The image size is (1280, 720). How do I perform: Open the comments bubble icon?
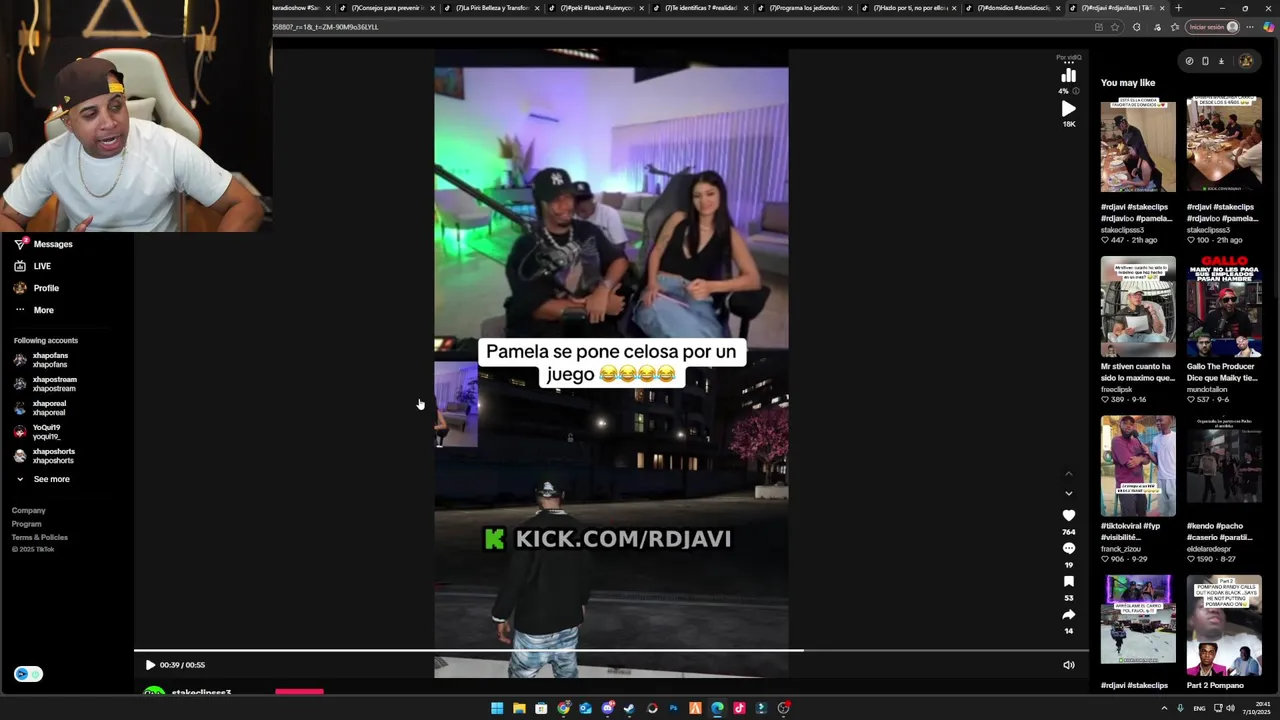click(x=1068, y=549)
